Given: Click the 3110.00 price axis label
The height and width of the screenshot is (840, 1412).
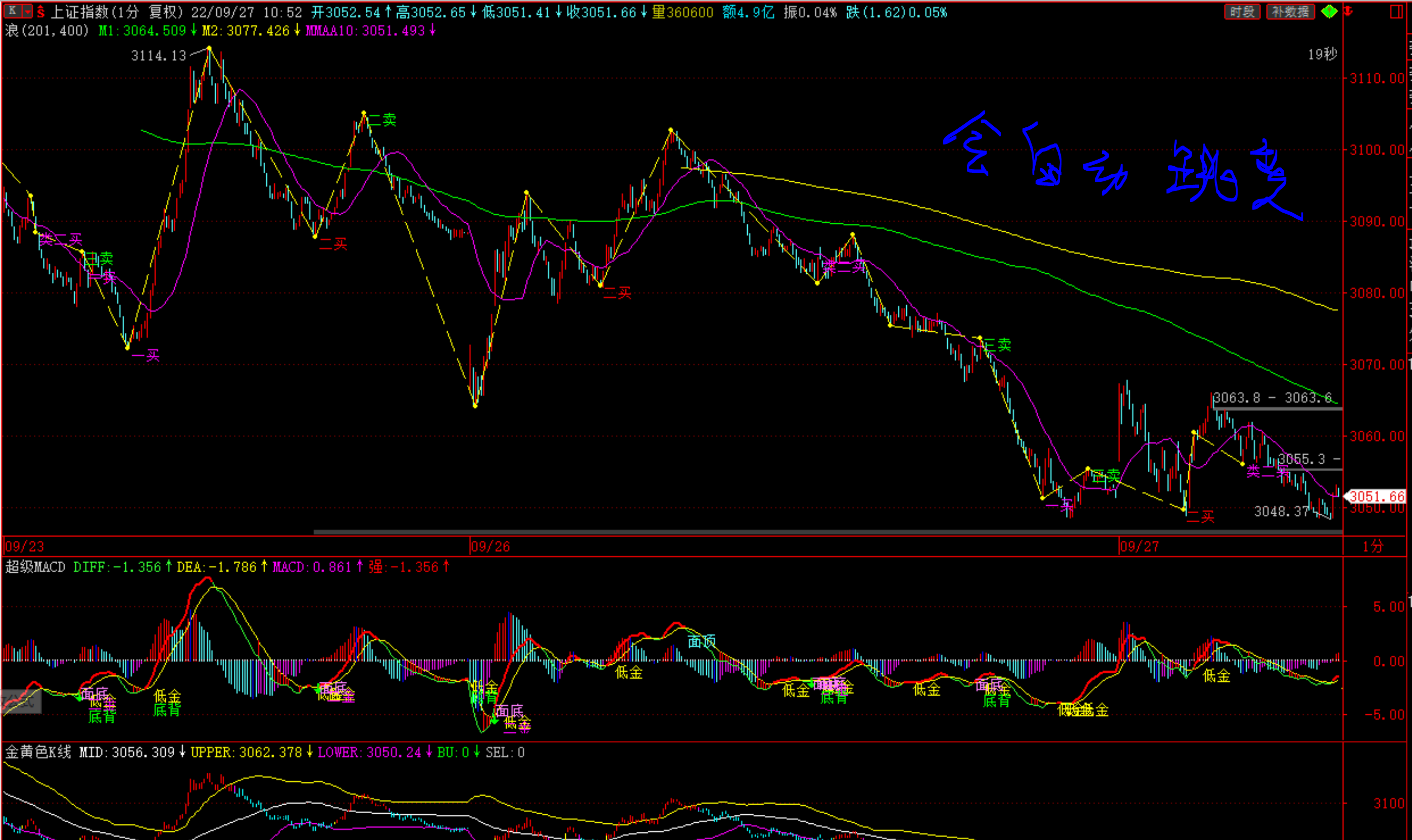Looking at the screenshot, I should click(x=1377, y=79).
